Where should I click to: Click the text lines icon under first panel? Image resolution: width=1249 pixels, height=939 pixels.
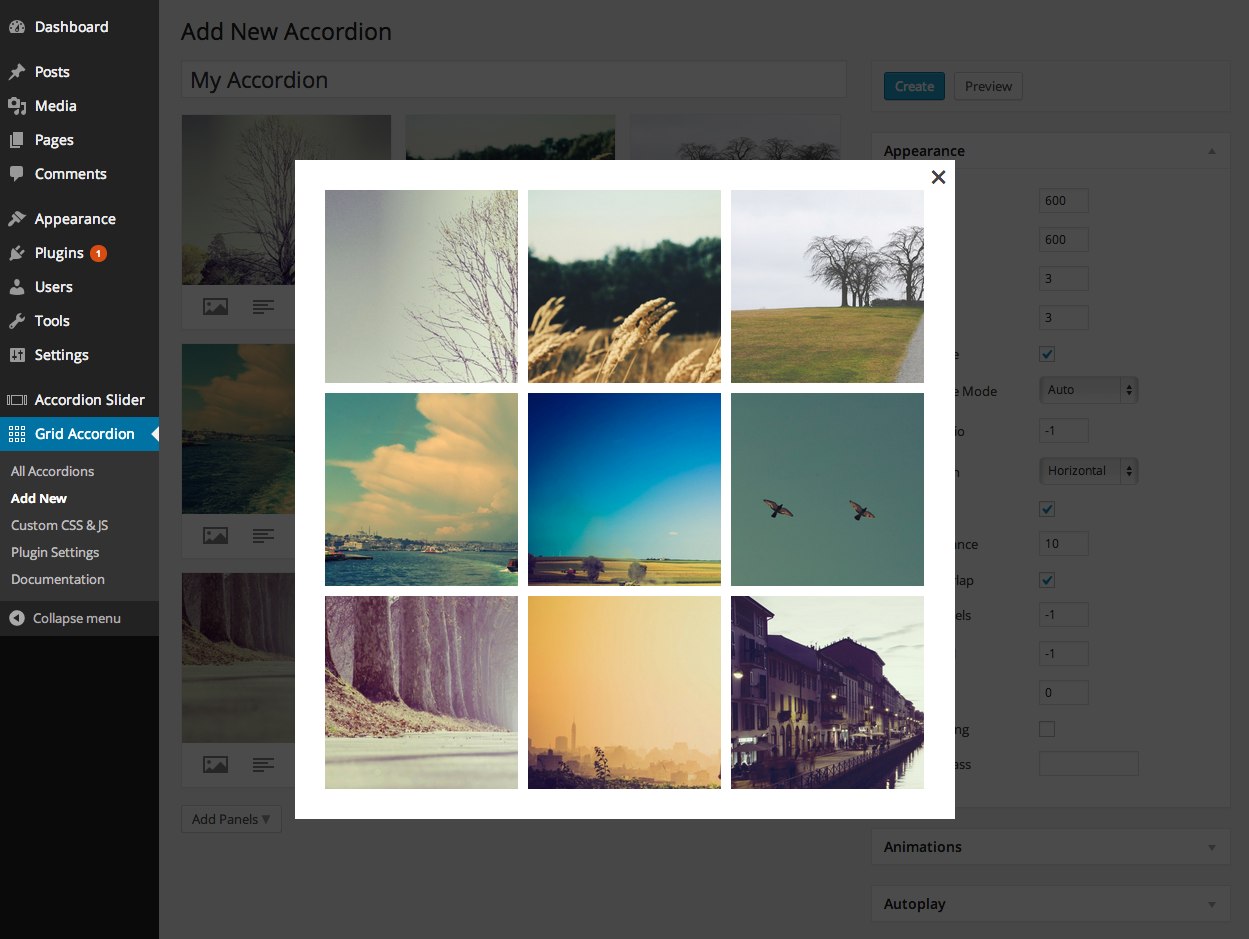point(263,307)
